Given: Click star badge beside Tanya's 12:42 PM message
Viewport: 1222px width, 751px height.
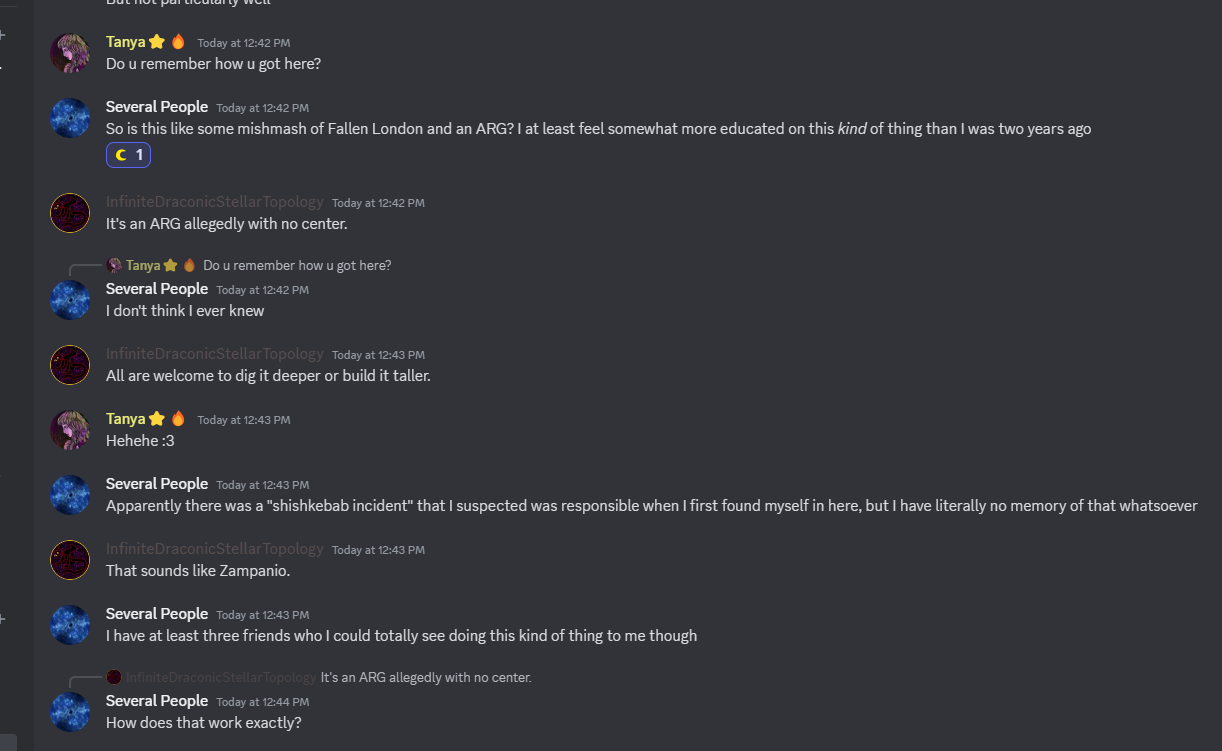Looking at the screenshot, I should click(x=157, y=42).
